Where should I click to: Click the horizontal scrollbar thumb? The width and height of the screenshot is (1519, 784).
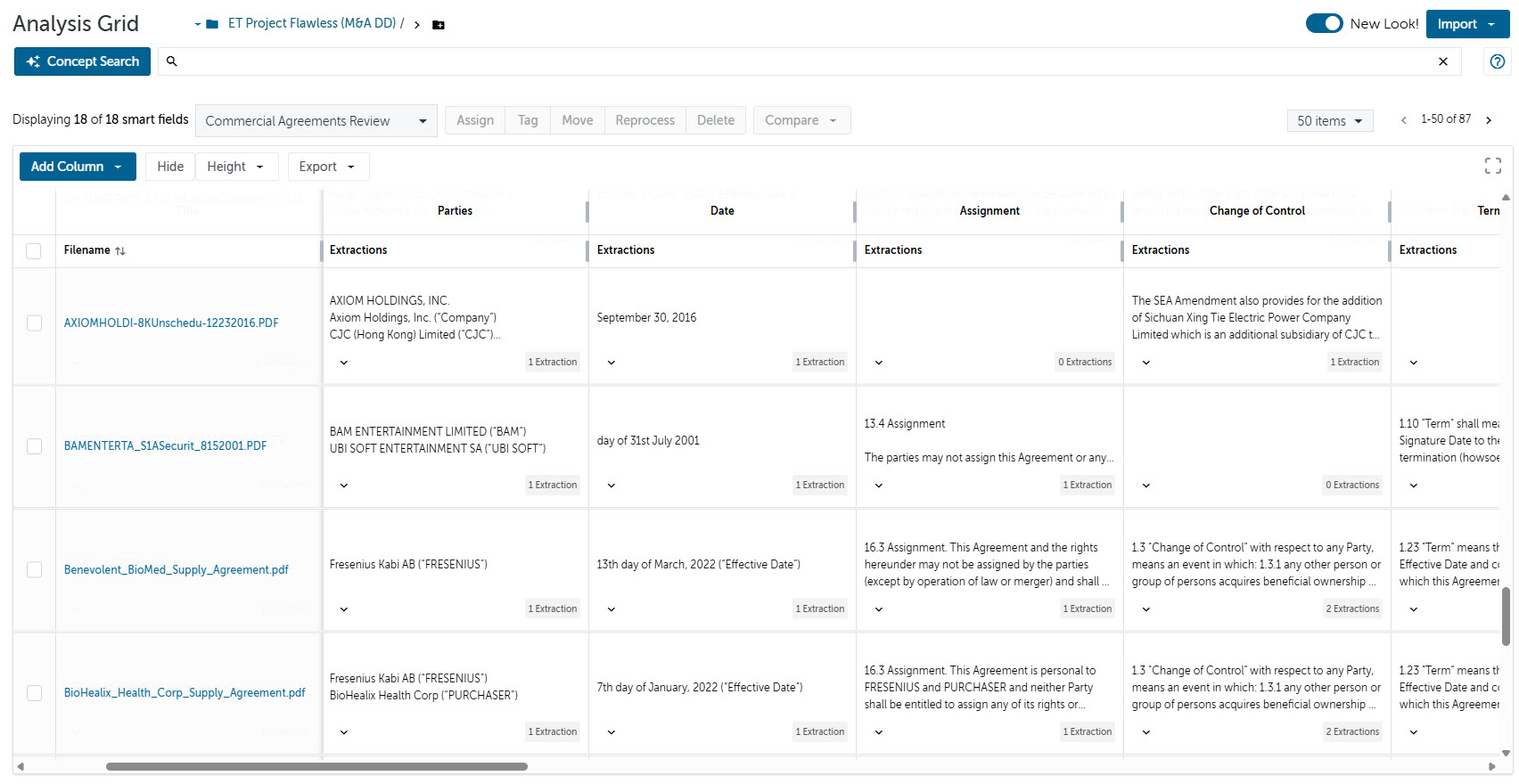[316, 766]
